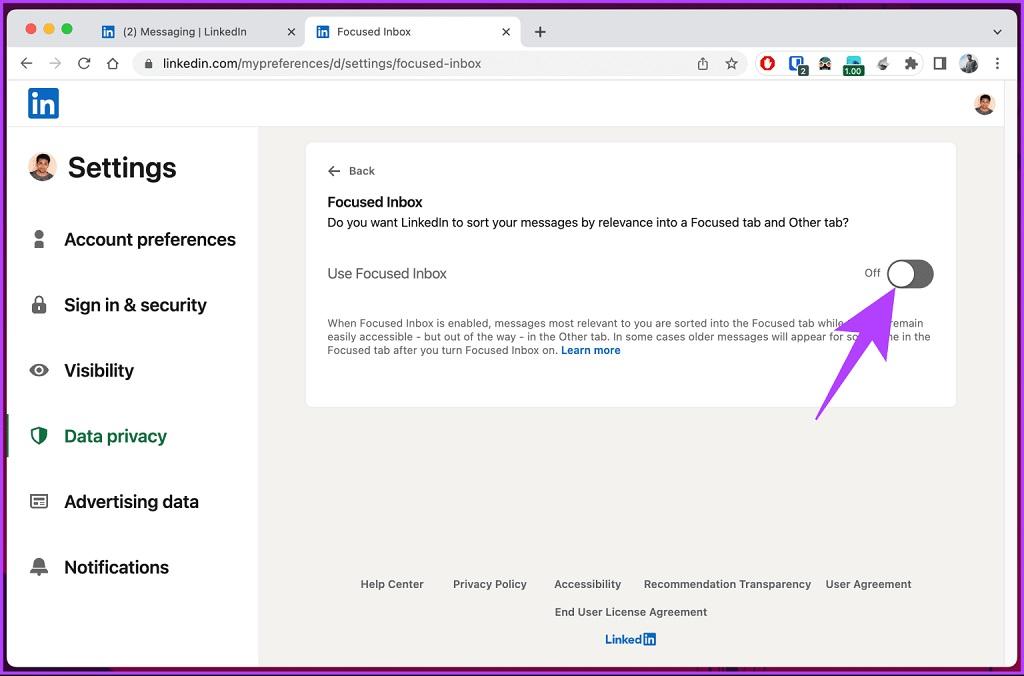Click the lock icon for Sign in & security
Screen dimensions: 1024x676
39,304
